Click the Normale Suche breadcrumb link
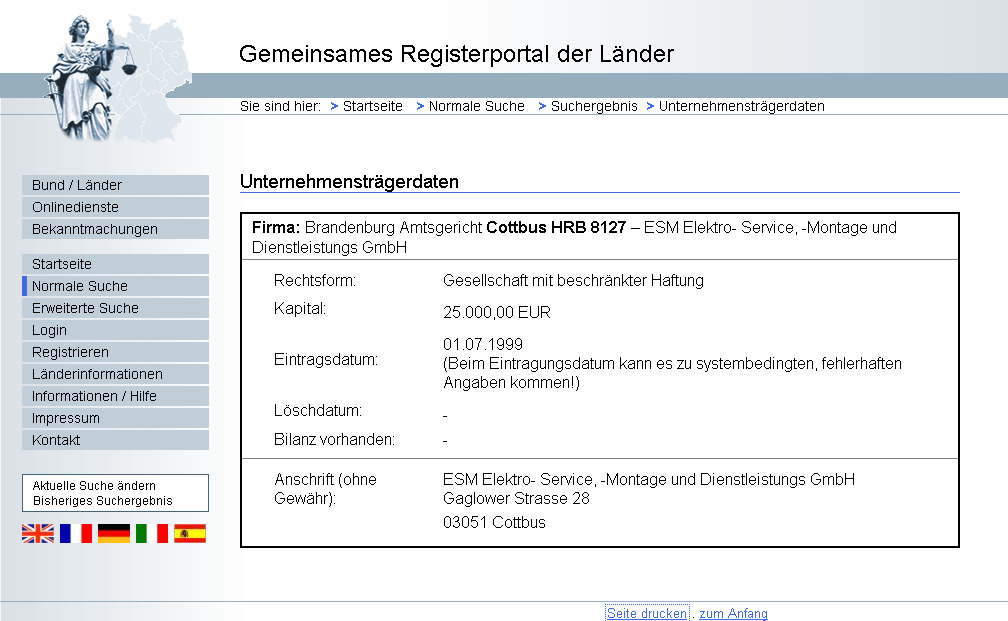 pos(476,106)
